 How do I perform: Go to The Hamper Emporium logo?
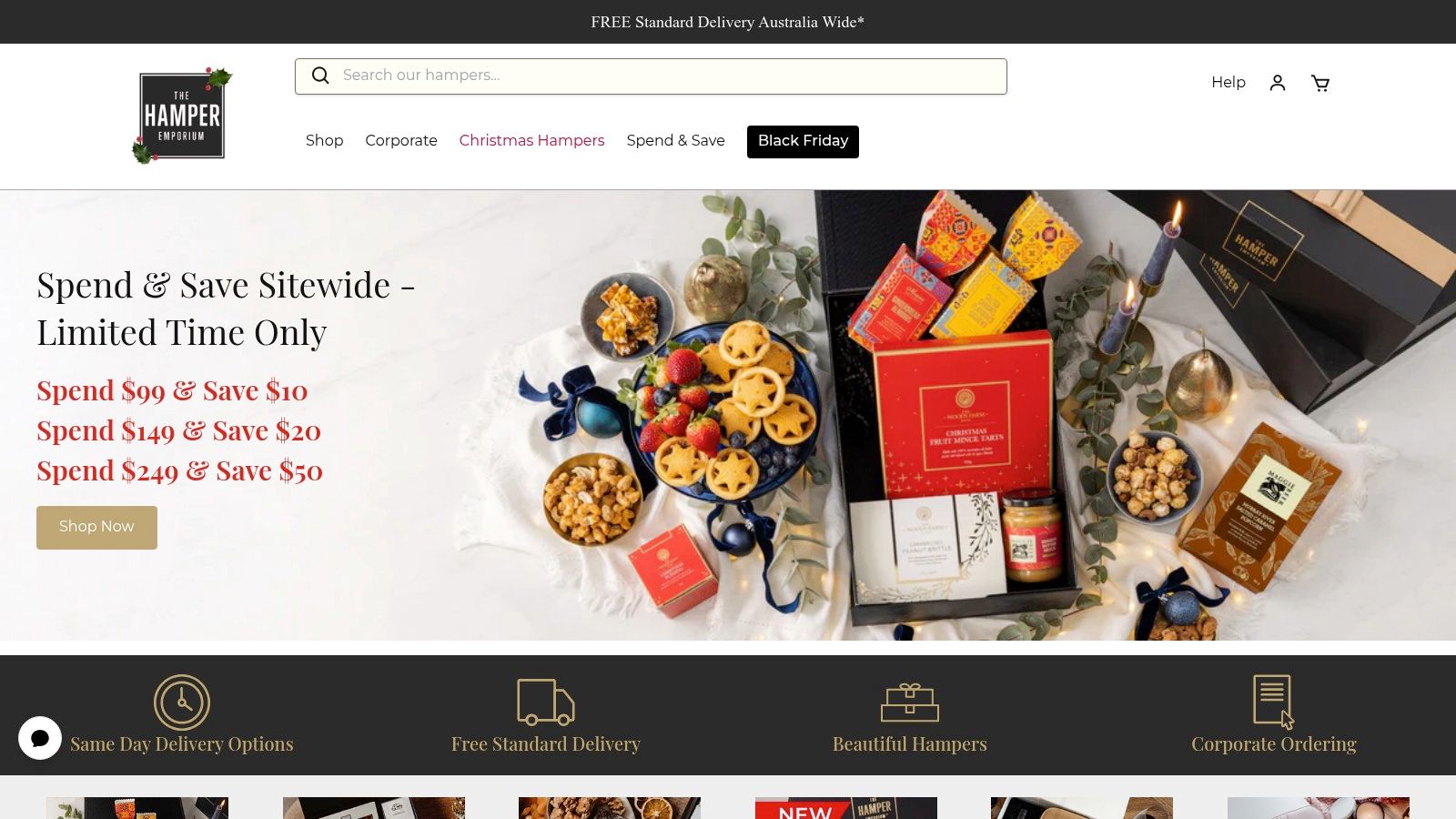[182, 116]
